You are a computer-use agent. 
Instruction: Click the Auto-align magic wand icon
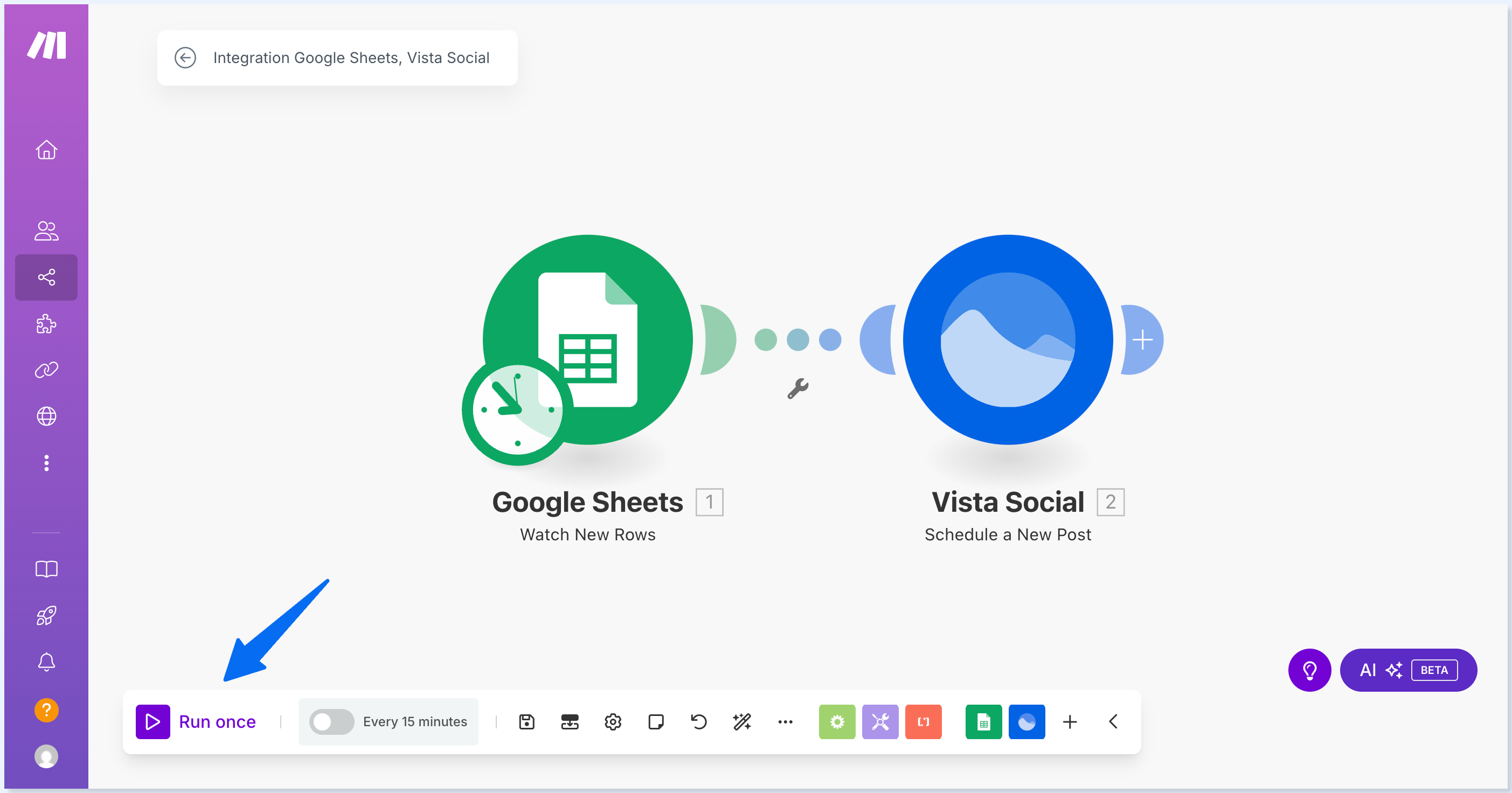pyautogui.click(x=742, y=721)
